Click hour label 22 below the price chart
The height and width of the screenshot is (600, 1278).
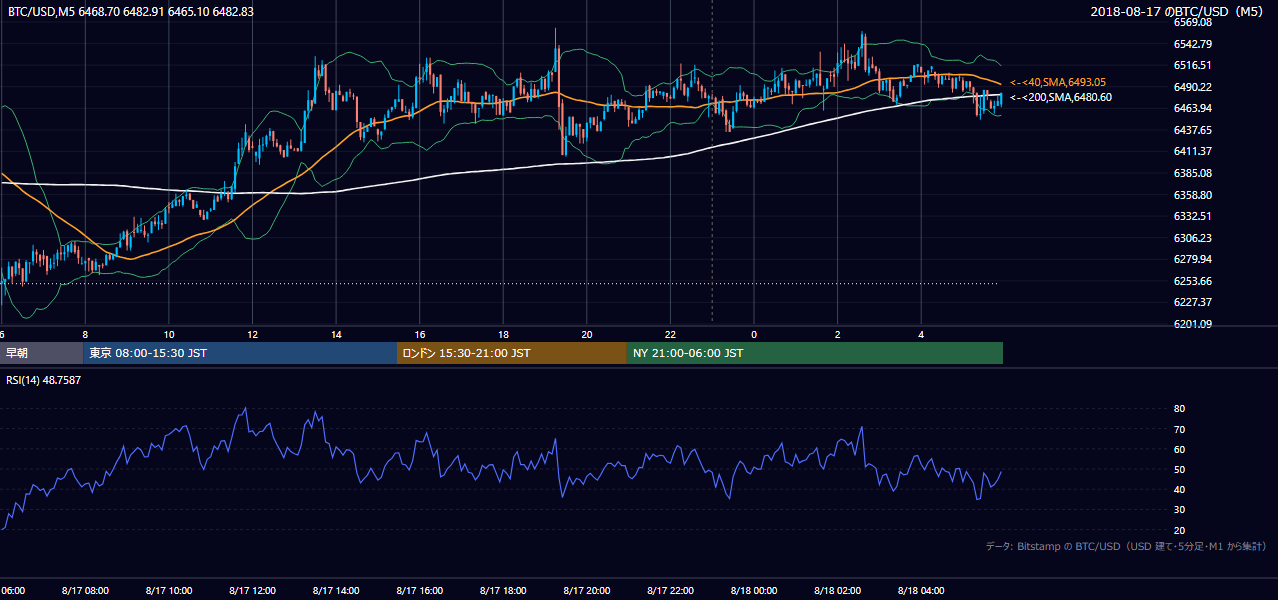click(670, 334)
